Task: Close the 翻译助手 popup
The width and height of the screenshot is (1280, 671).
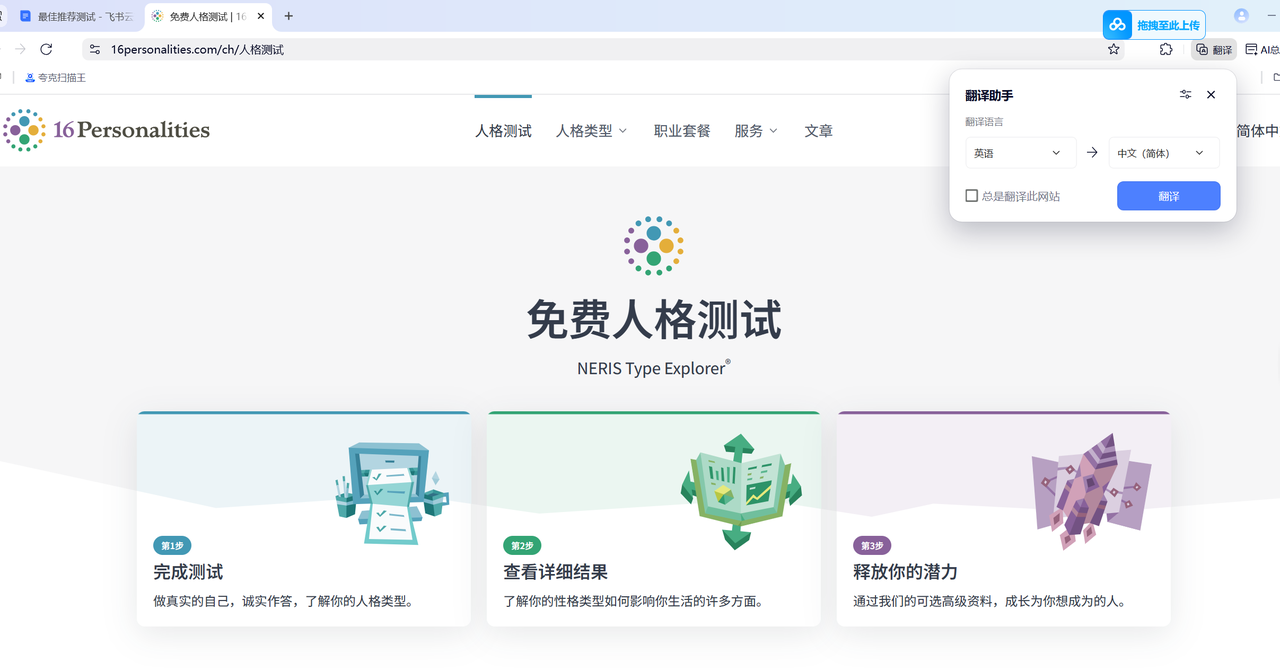Action: click(1211, 94)
